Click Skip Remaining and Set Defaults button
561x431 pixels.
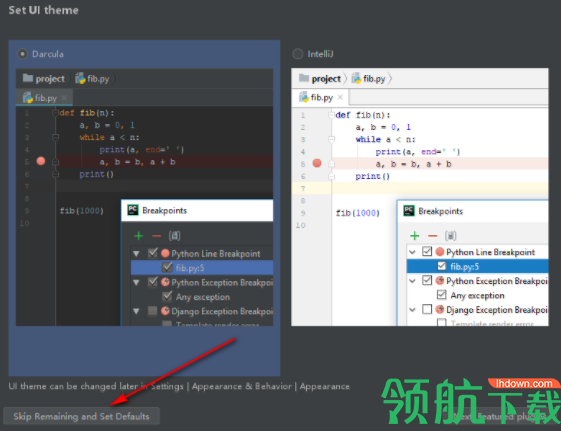[82, 416]
